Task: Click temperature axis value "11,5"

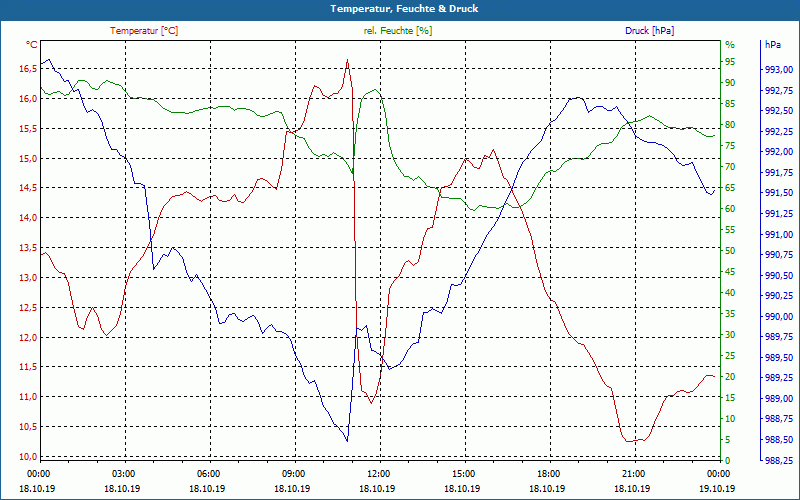Action: tap(29, 367)
